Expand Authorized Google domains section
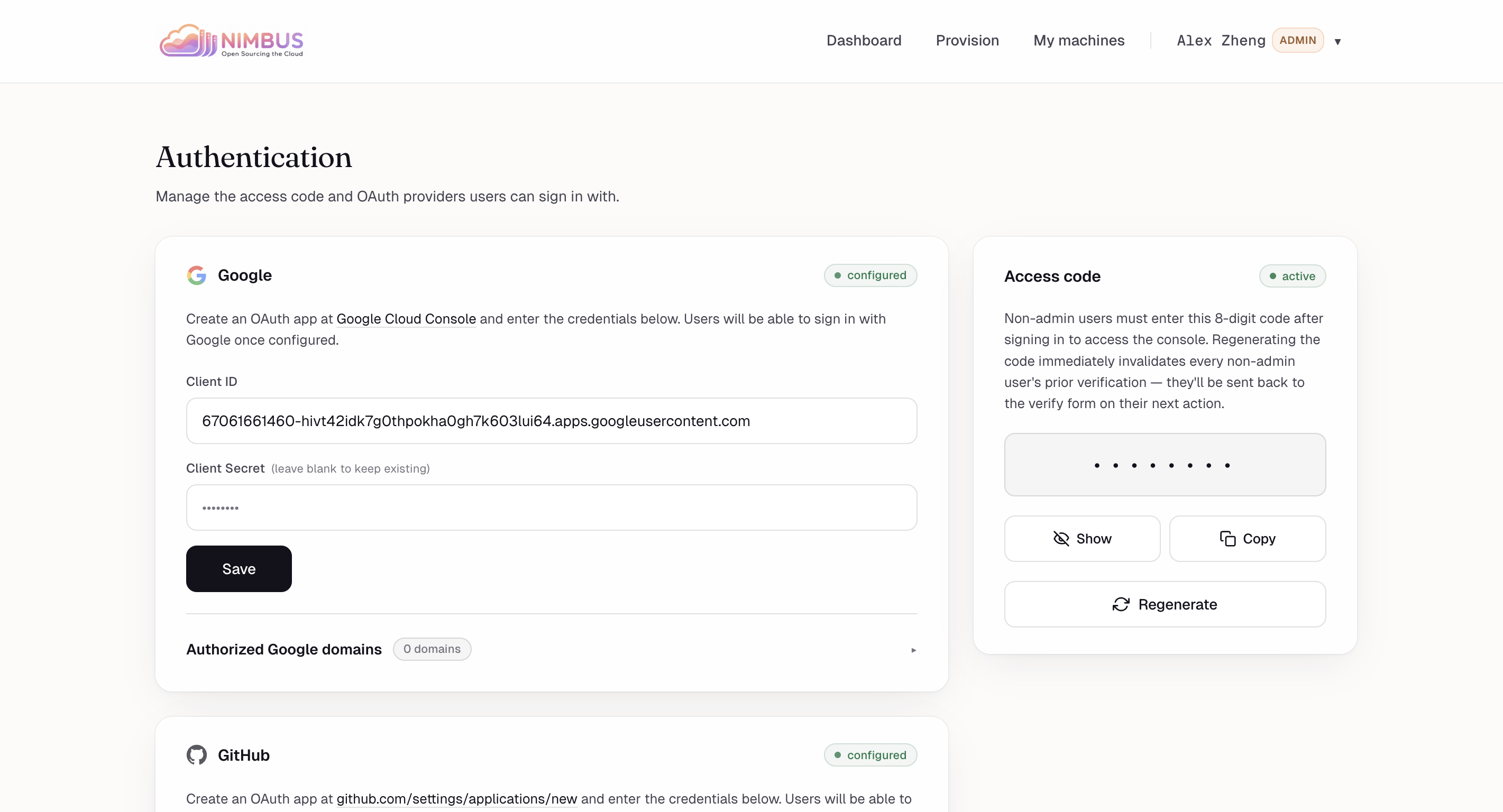Viewport: 1503px width, 812px height. pos(913,650)
